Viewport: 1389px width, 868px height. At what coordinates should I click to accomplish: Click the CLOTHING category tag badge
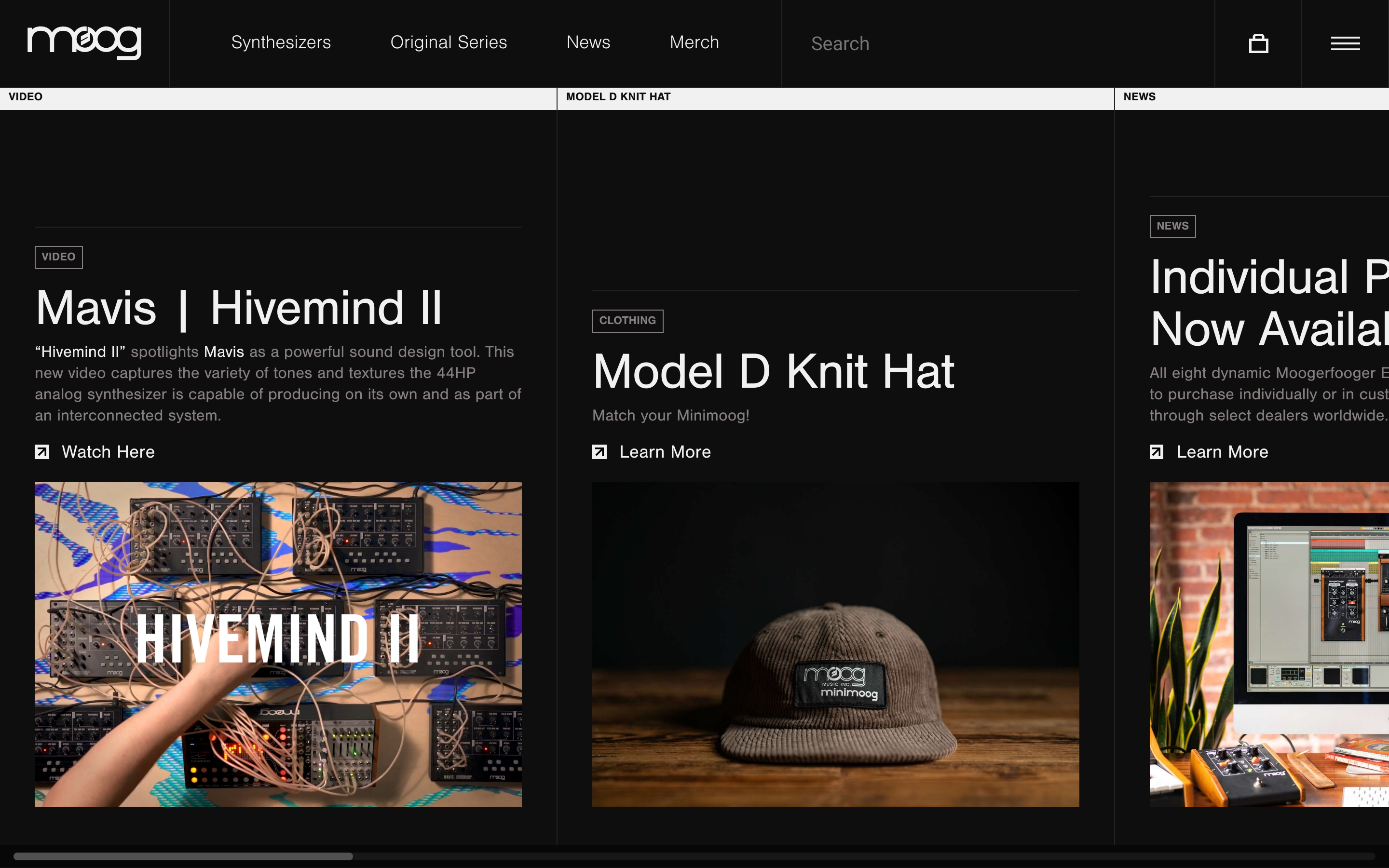627,321
